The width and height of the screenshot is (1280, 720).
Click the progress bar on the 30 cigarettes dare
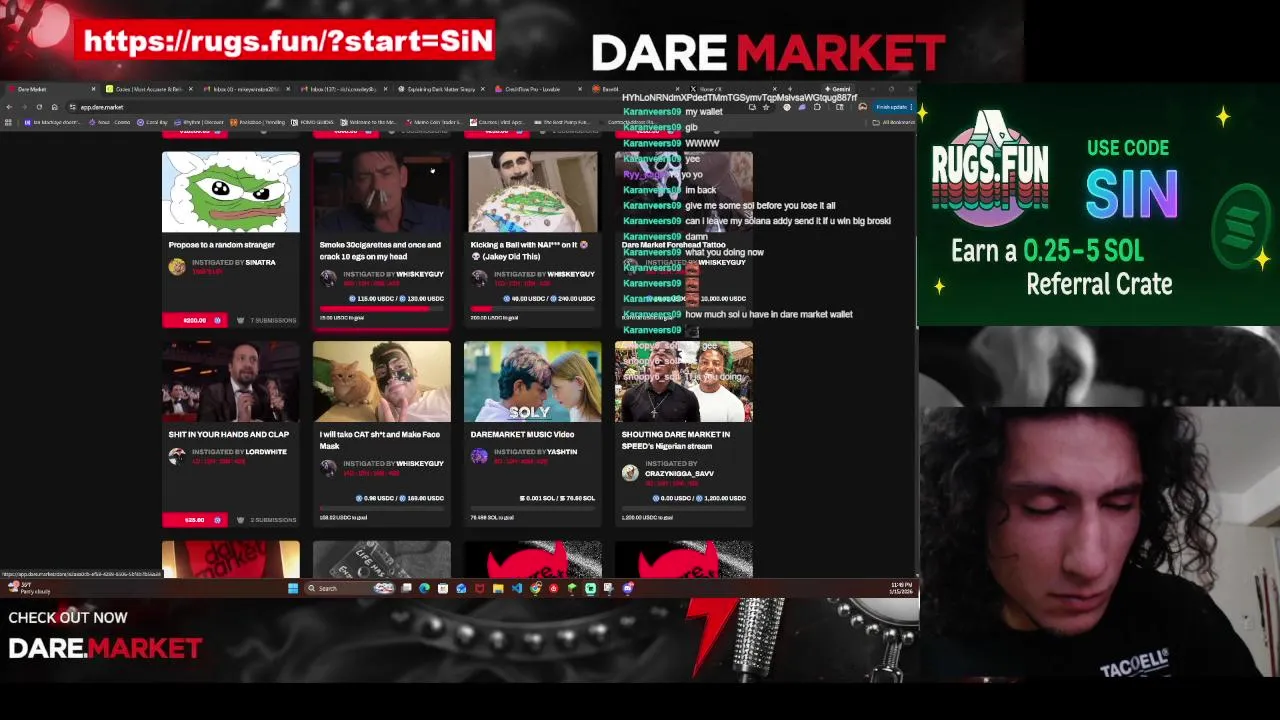click(x=382, y=309)
